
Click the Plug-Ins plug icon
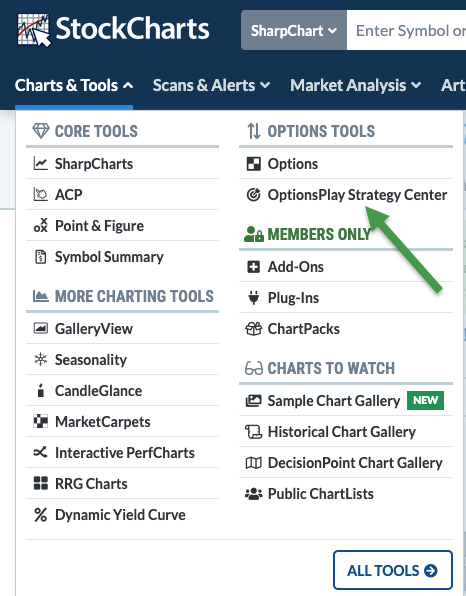[254, 298]
